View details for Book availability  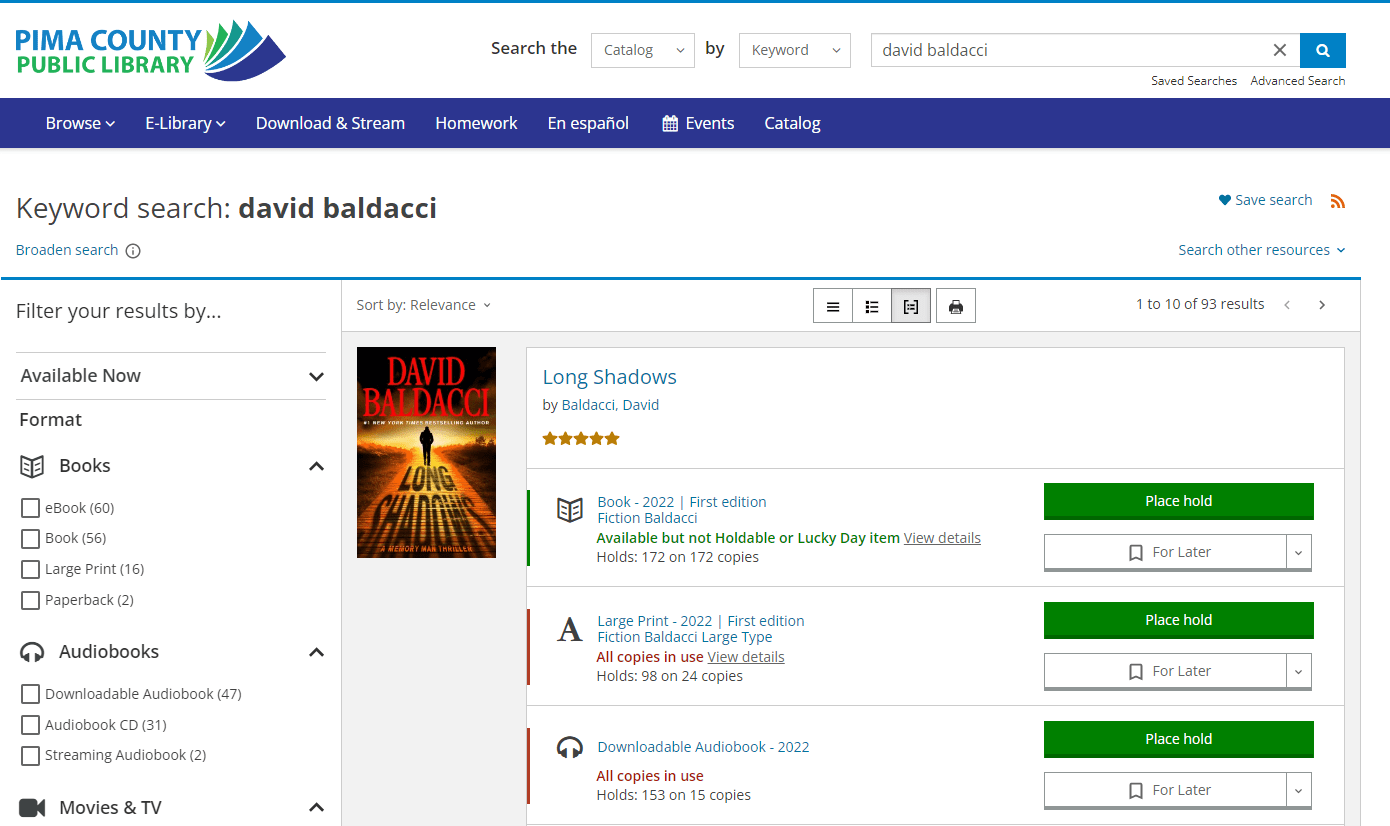coord(942,538)
